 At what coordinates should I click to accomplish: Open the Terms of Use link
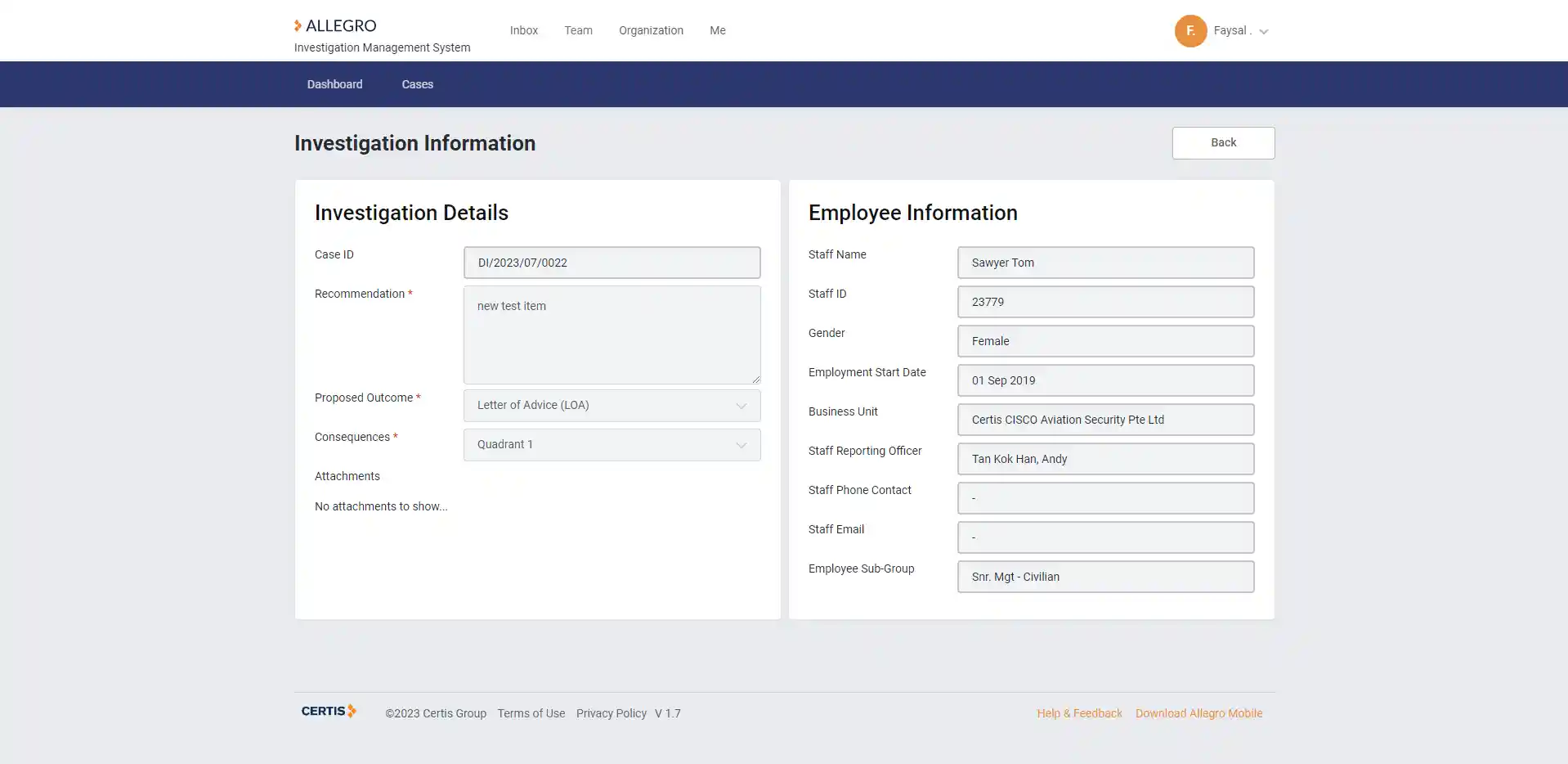pos(531,713)
